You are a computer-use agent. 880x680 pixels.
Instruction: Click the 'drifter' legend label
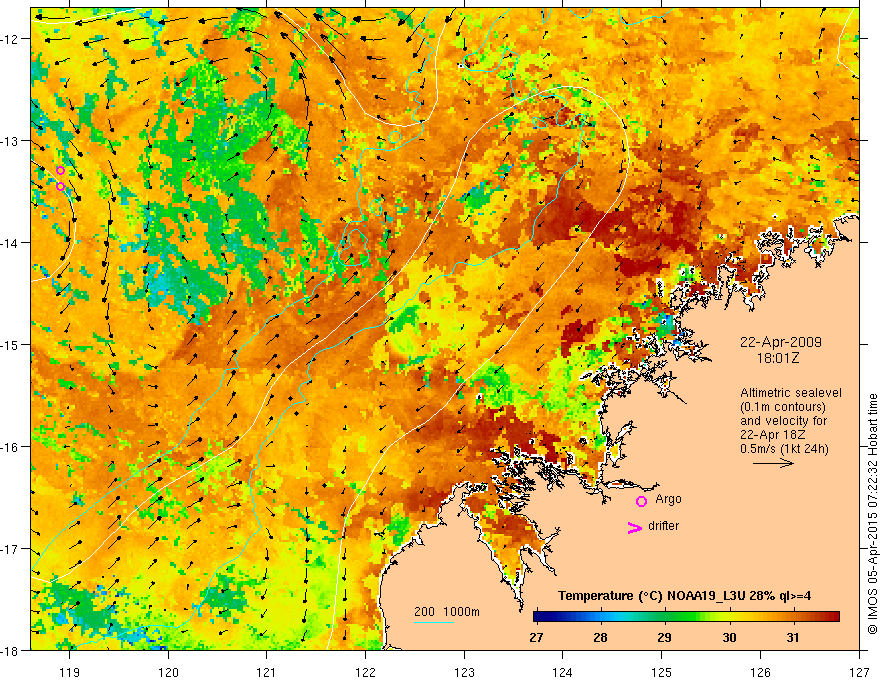coord(663,526)
